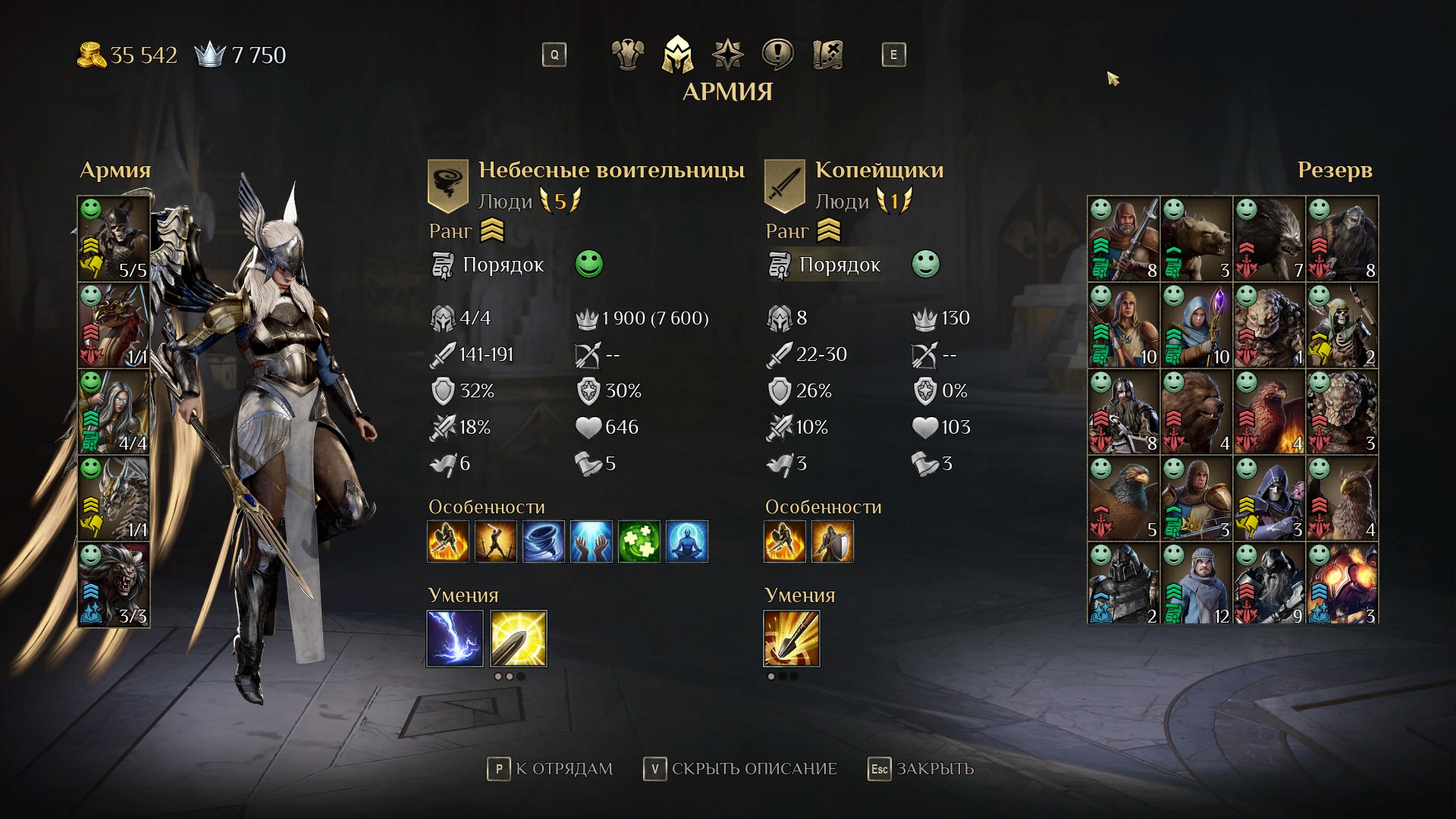The width and height of the screenshot is (1456, 819).
Task: Click the Spearmen spear-throw skill icon
Action: [x=792, y=639]
